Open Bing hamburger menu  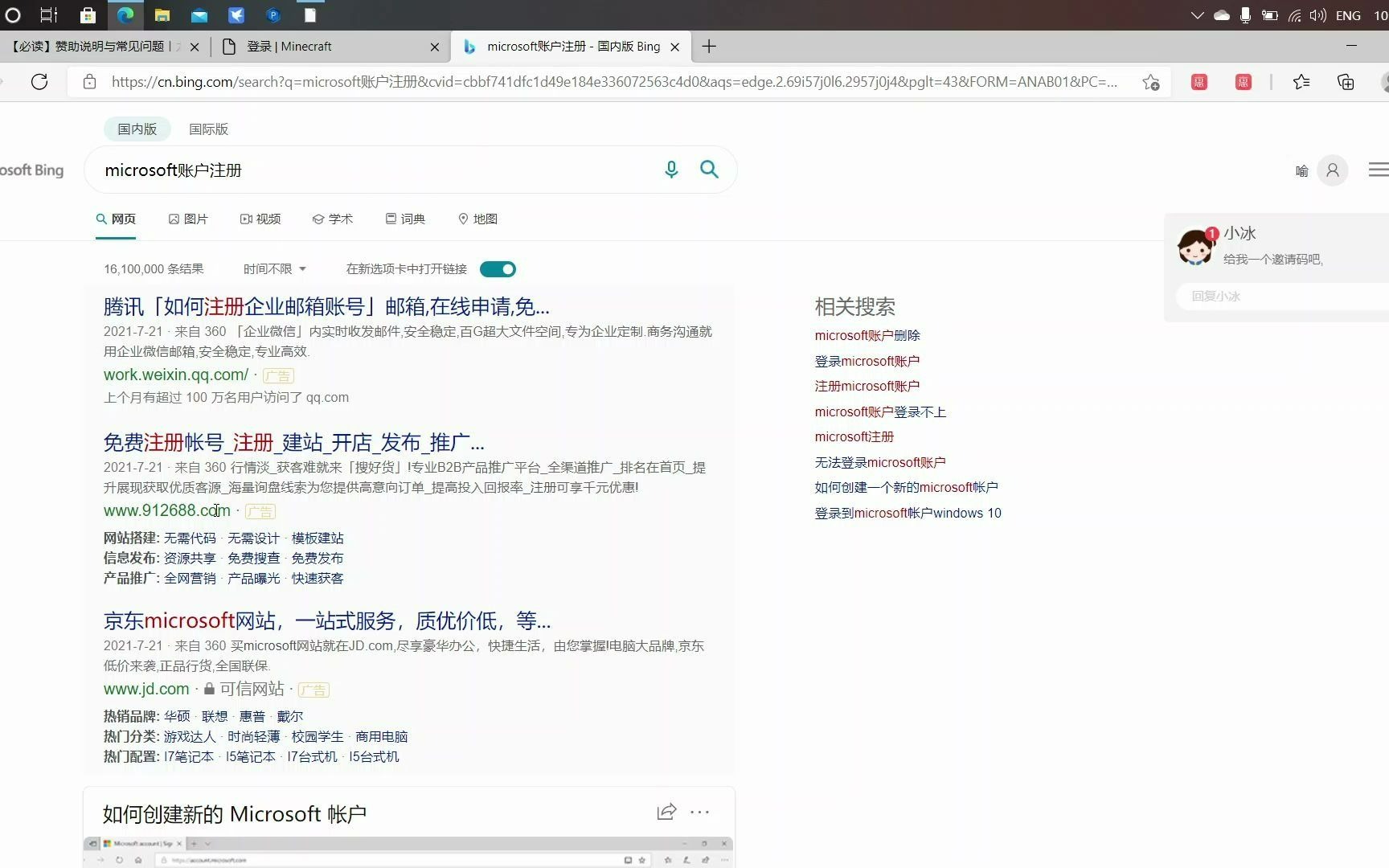point(1378,170)
